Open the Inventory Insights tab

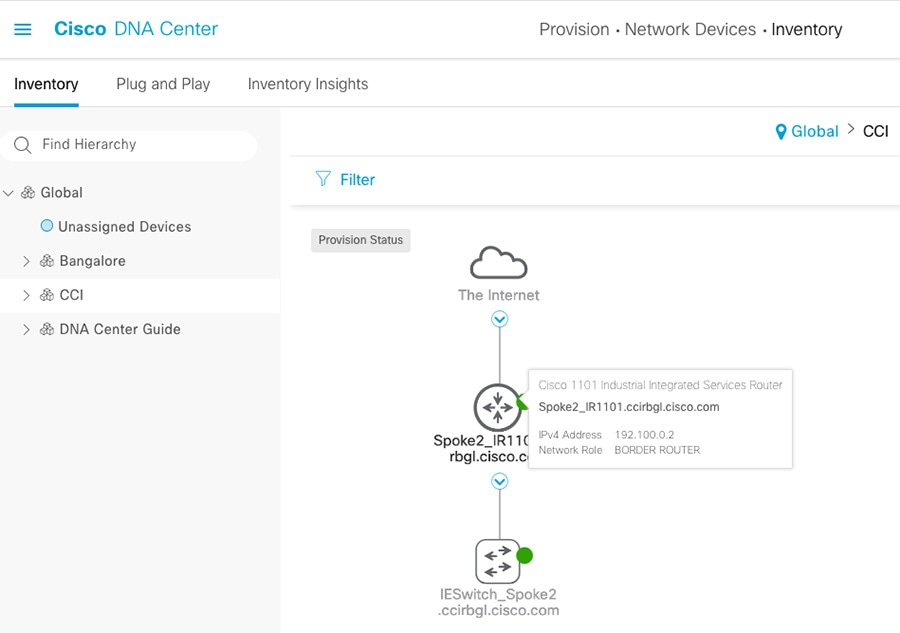[308, 84]
